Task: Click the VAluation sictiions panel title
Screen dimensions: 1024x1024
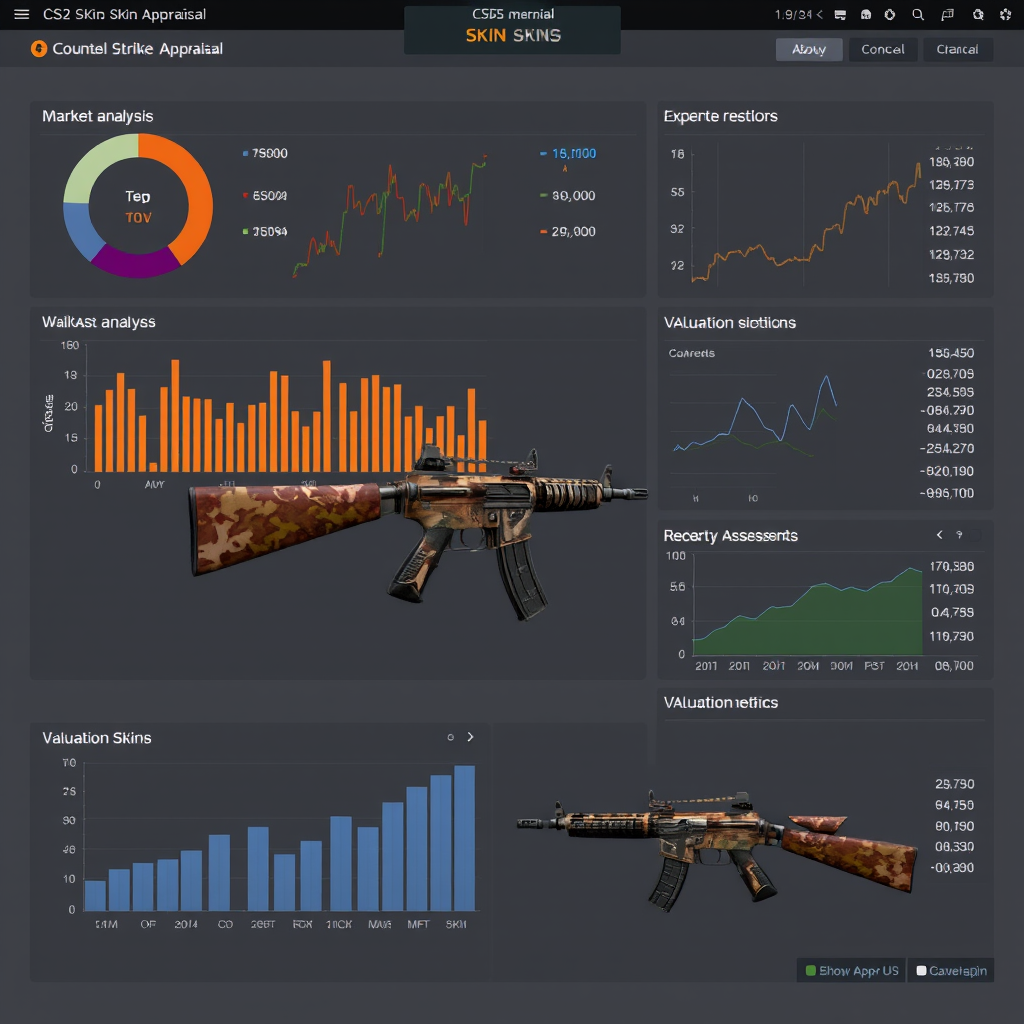Action: pyautogui.click(x=729, y=323)
